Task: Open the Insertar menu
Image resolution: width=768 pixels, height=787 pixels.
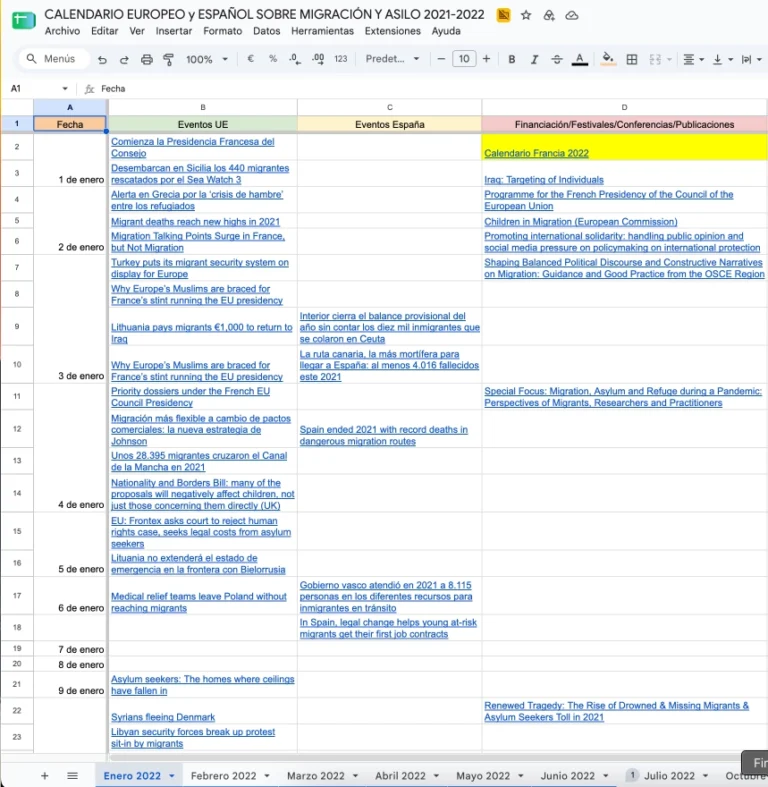Action: point(174,31)
